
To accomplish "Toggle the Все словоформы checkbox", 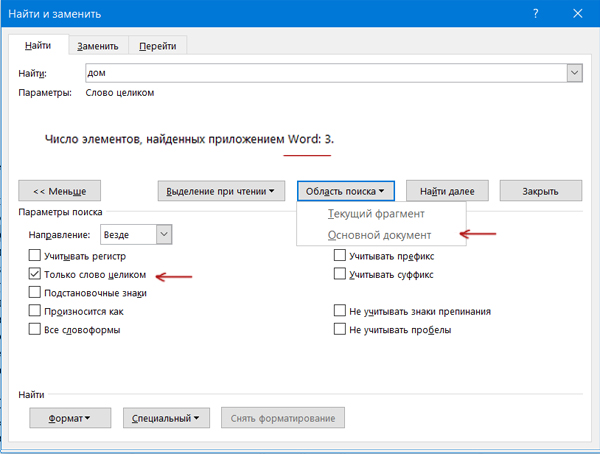I will (x=35, y=330).
